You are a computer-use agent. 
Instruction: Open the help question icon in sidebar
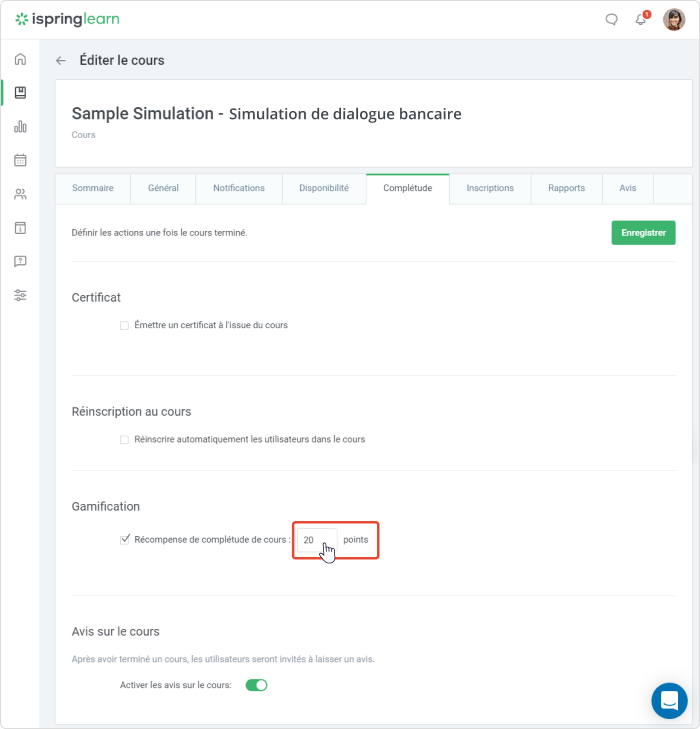pos(20,261)
